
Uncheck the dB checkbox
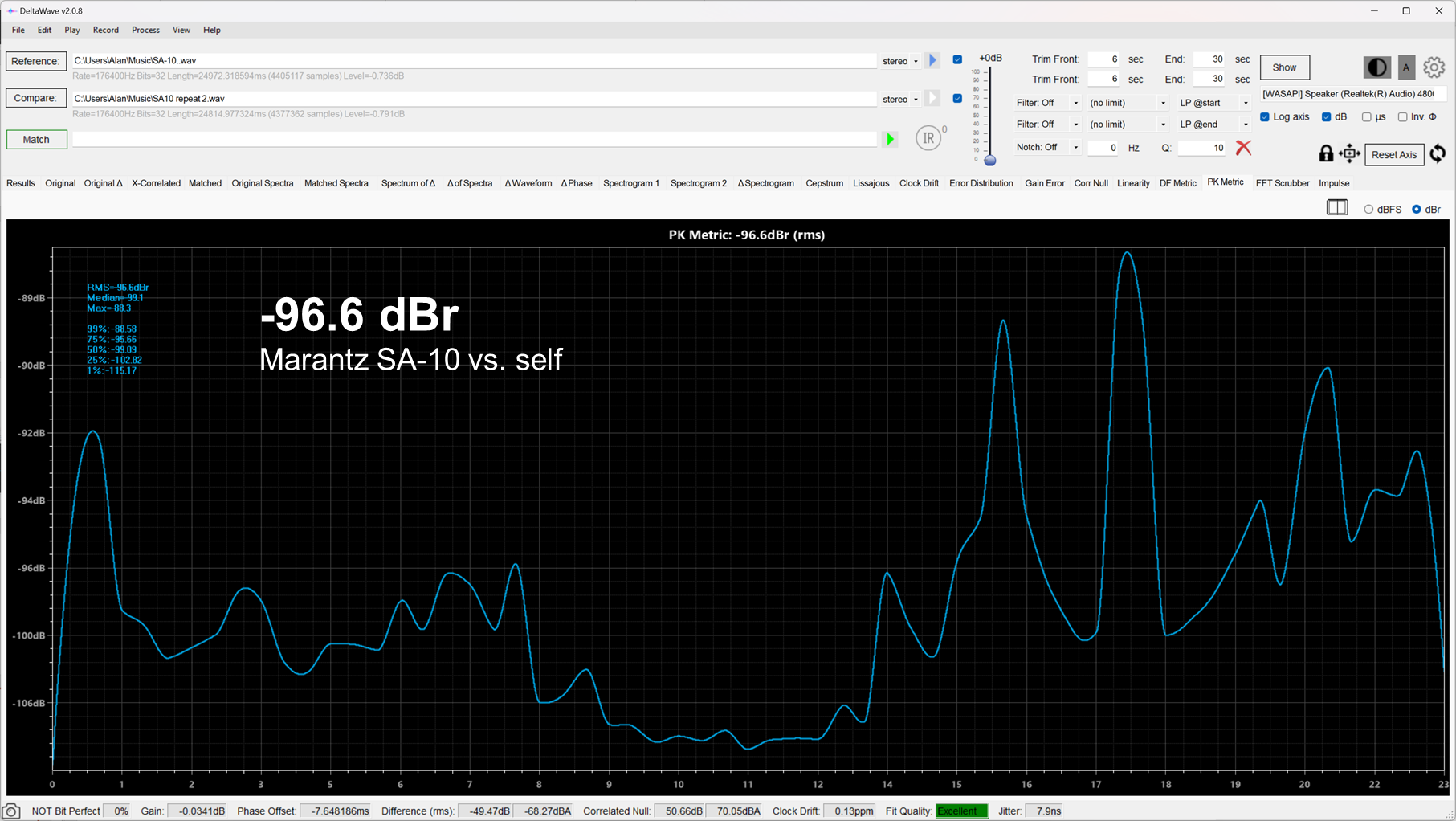coord(1326,117)
